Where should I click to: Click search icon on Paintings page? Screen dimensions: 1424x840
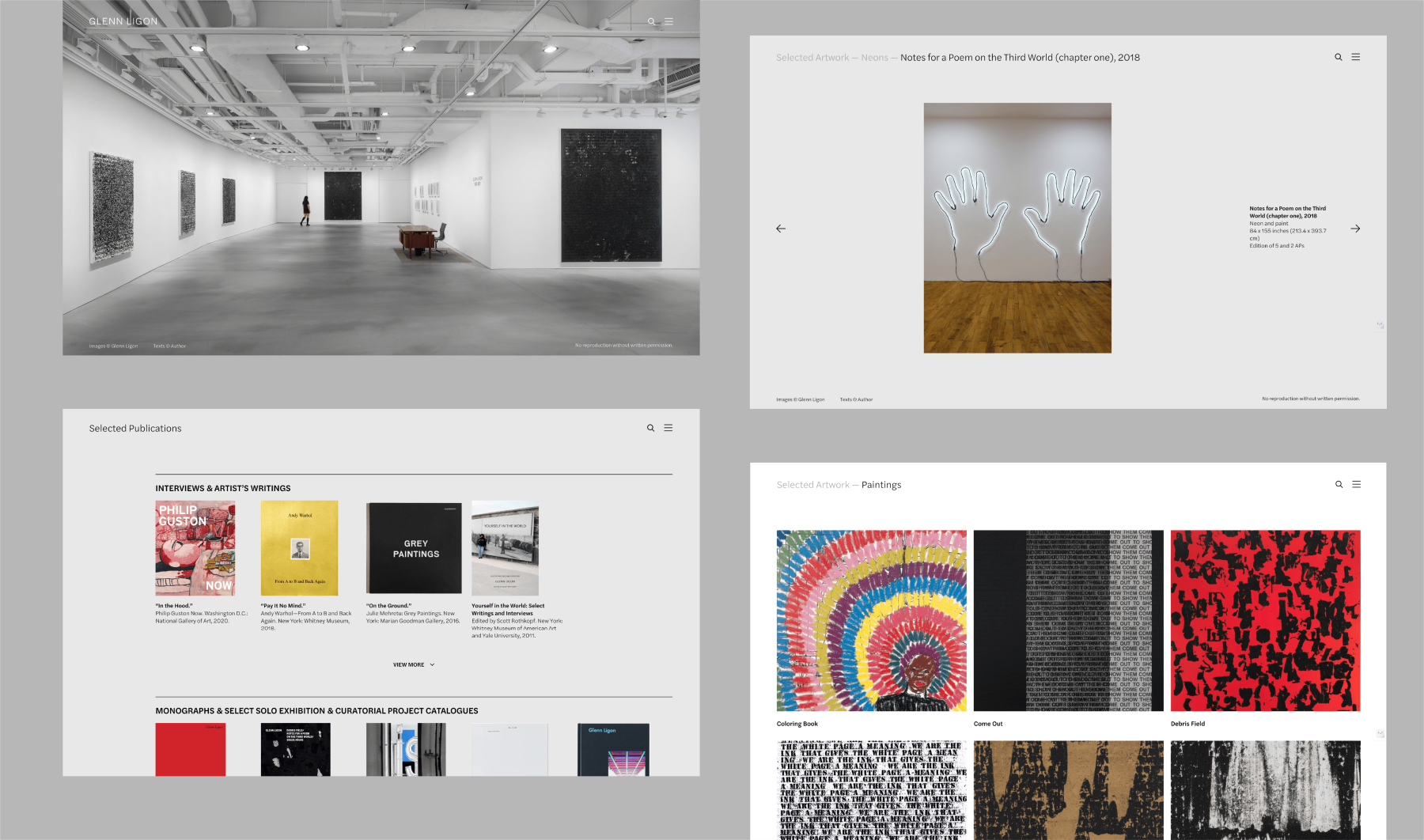tap(1339, 484)
